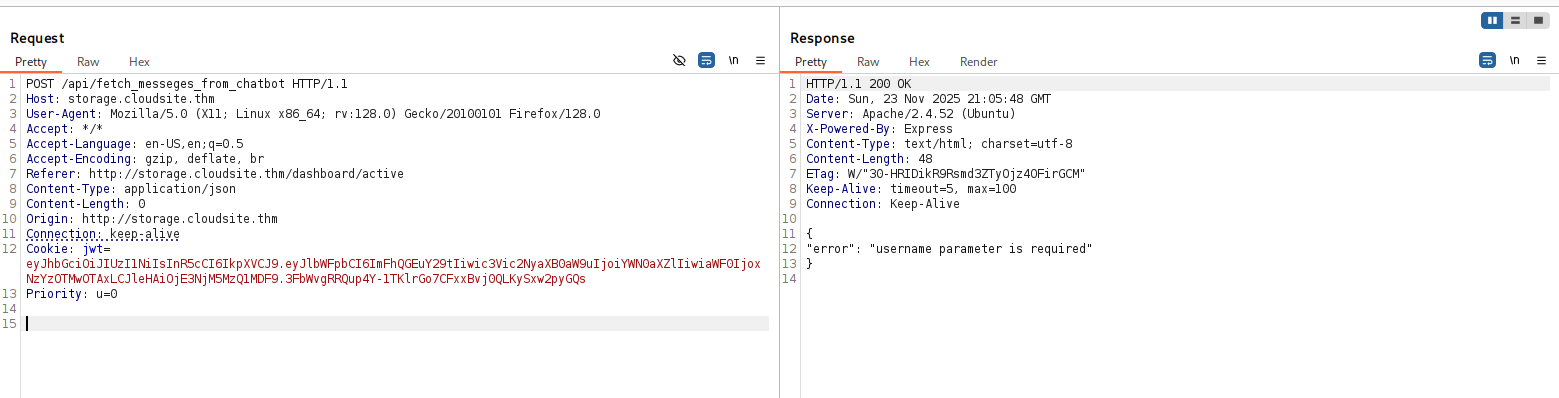Screen dimensions: 1559x398
Task: Click the response Content-Type: text/html line
Action: [x=939, y=144]
